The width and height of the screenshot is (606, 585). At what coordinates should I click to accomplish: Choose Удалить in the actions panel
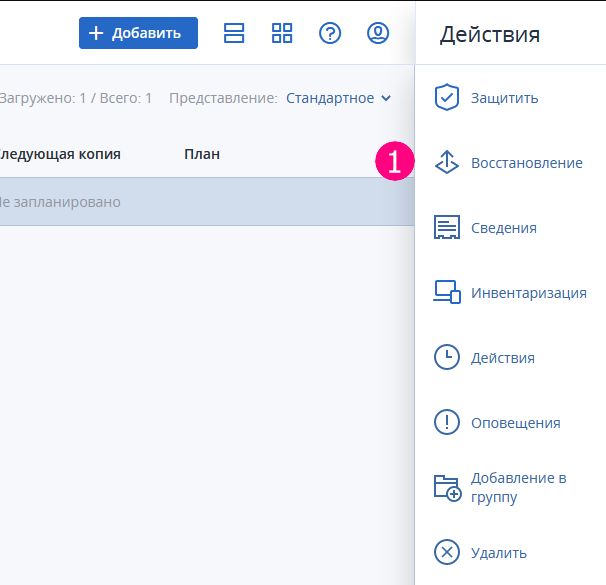tap(499, 553)
